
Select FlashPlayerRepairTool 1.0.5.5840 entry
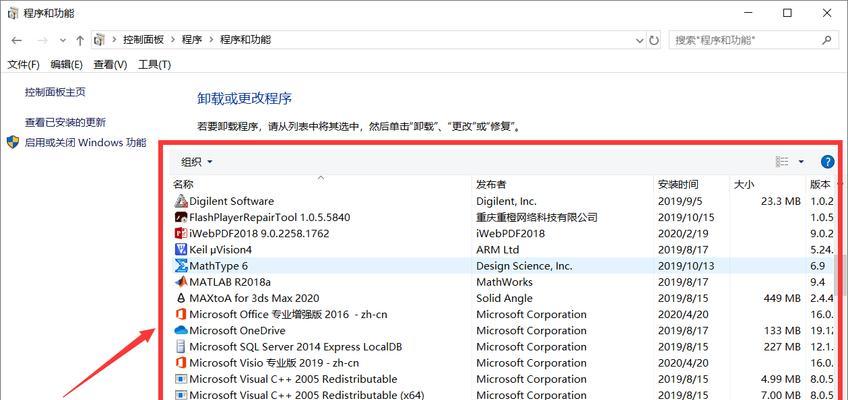(270, 217)
